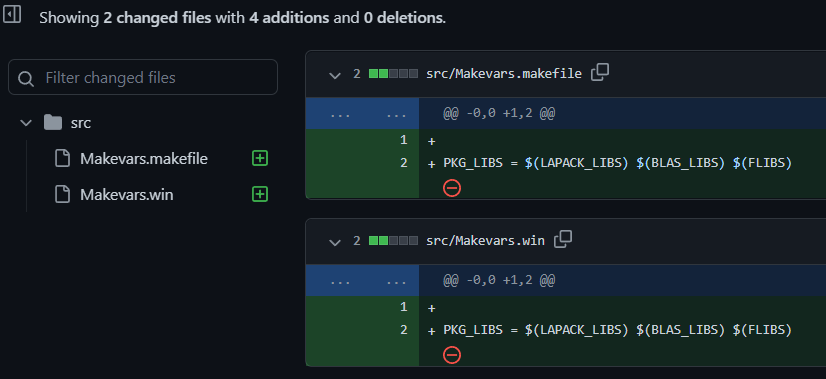
Task: Copy src/Makevars.win path to clipboard
Action: [563, 240]
